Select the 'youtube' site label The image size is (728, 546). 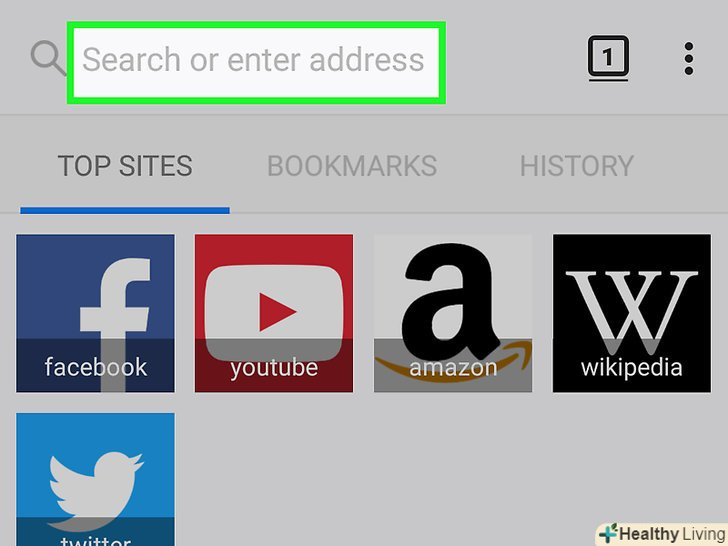point(274,368)
